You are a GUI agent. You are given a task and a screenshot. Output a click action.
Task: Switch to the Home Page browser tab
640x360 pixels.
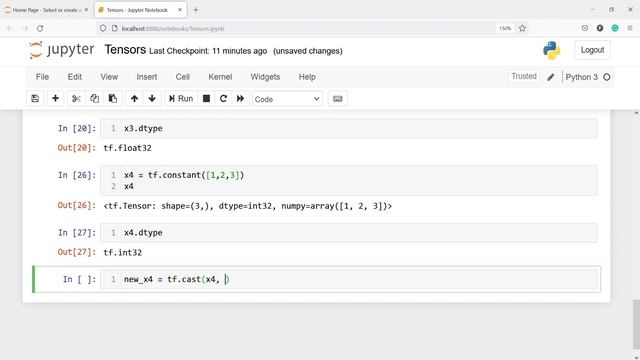pyautogui.click(x=46, y=10)
